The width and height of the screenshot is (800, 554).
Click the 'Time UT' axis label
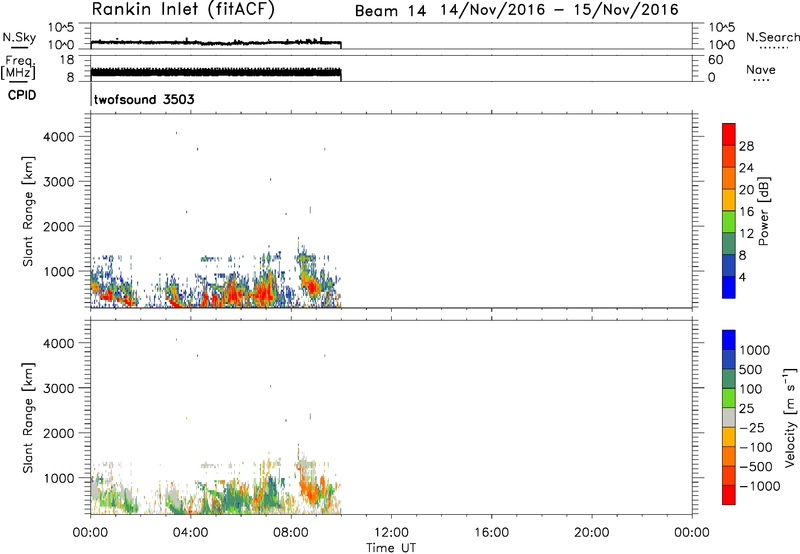pyautogui.click(x=391, y=548)
